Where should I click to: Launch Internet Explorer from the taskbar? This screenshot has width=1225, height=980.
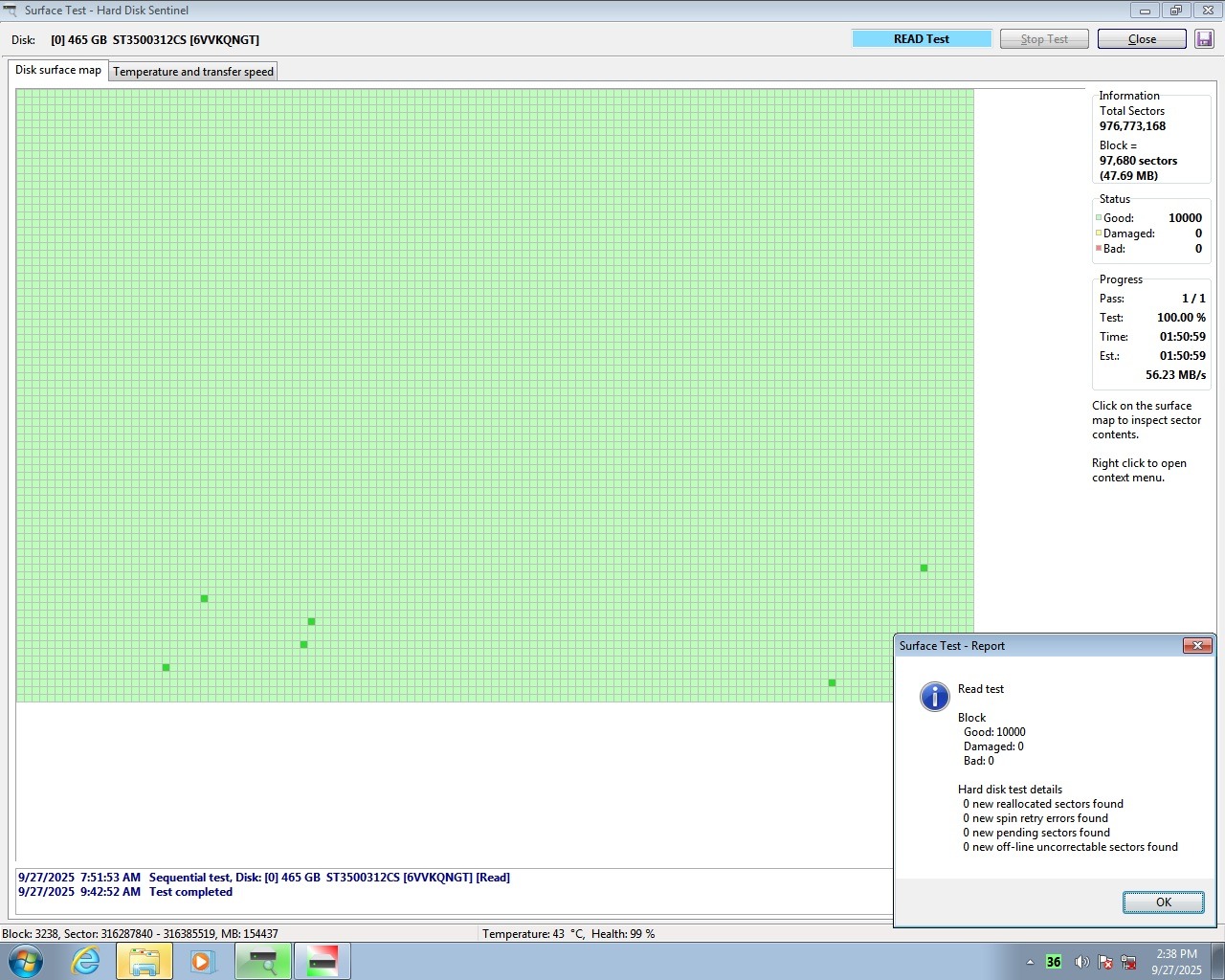click(86, 961)
